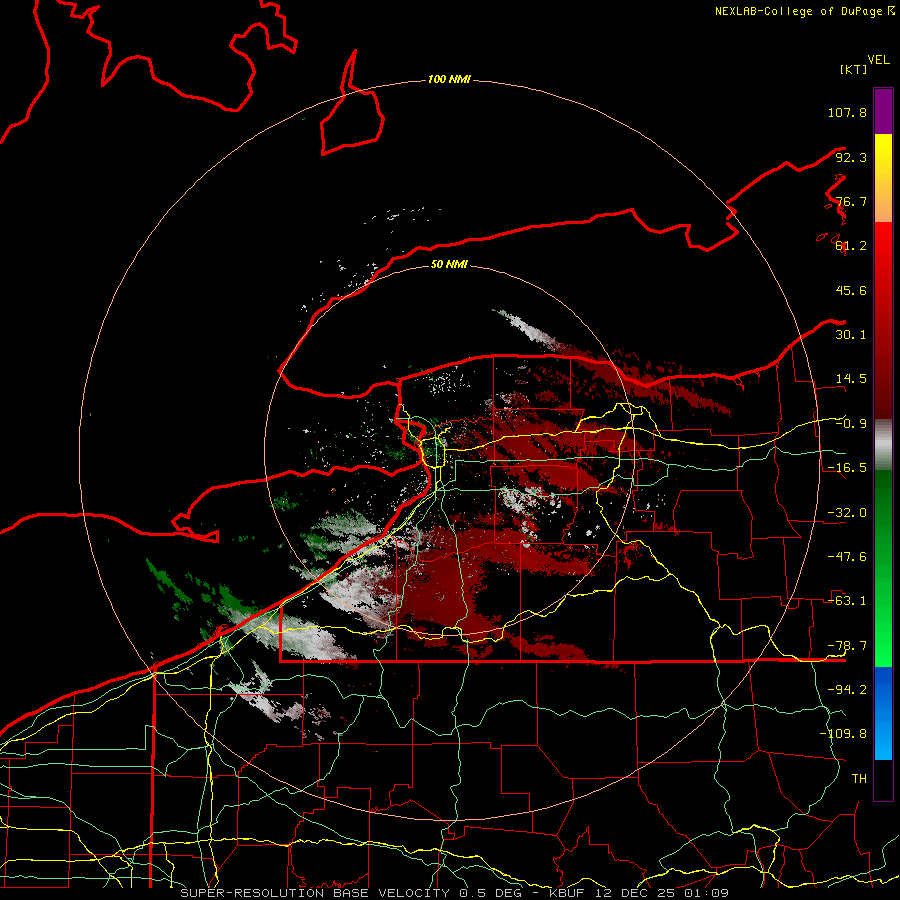This screenshot has width=900, height=900.
Task: Click the TH label on the color scale
Action: (859, 779)
